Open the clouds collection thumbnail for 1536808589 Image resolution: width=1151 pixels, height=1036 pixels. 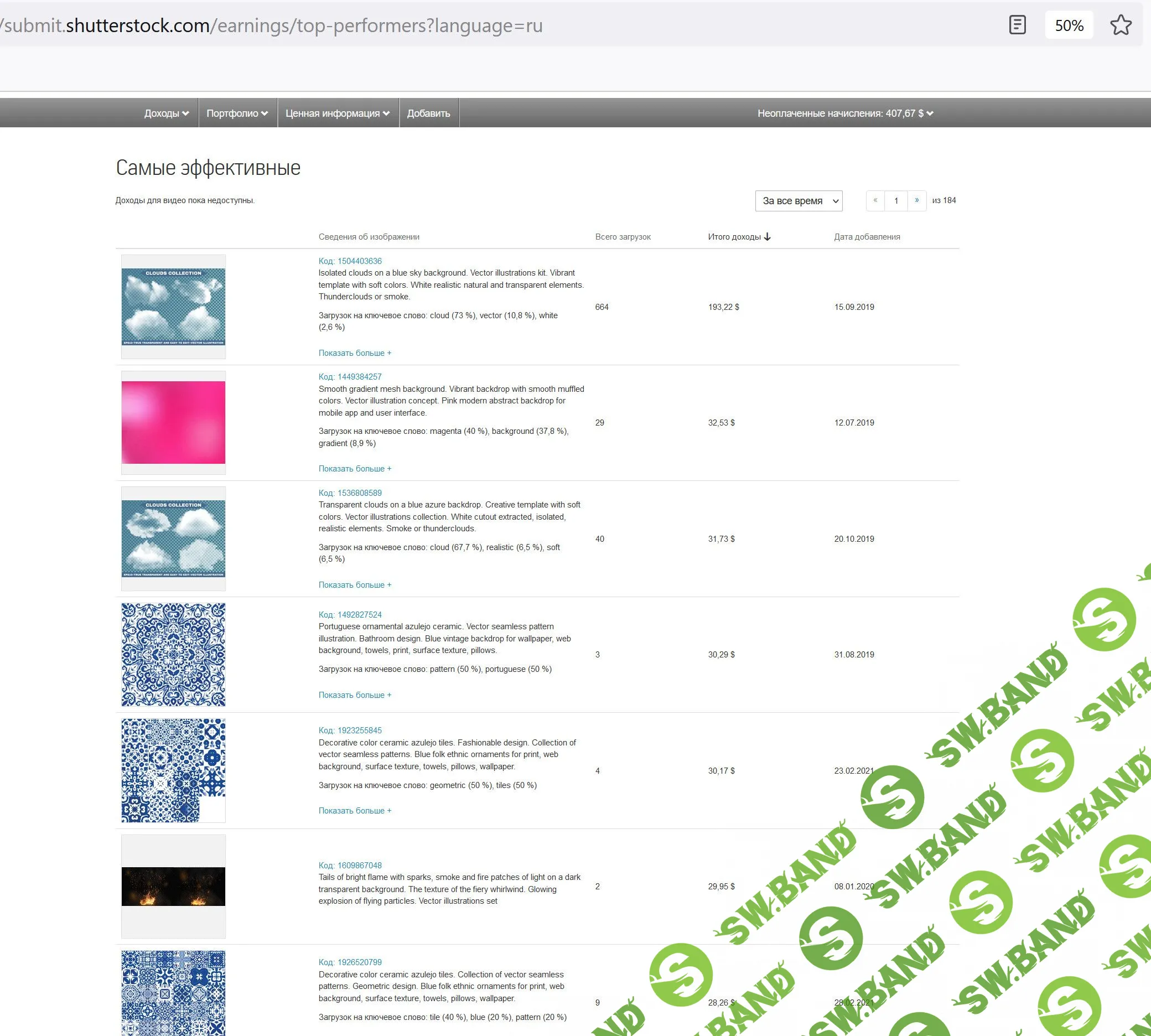173,538
